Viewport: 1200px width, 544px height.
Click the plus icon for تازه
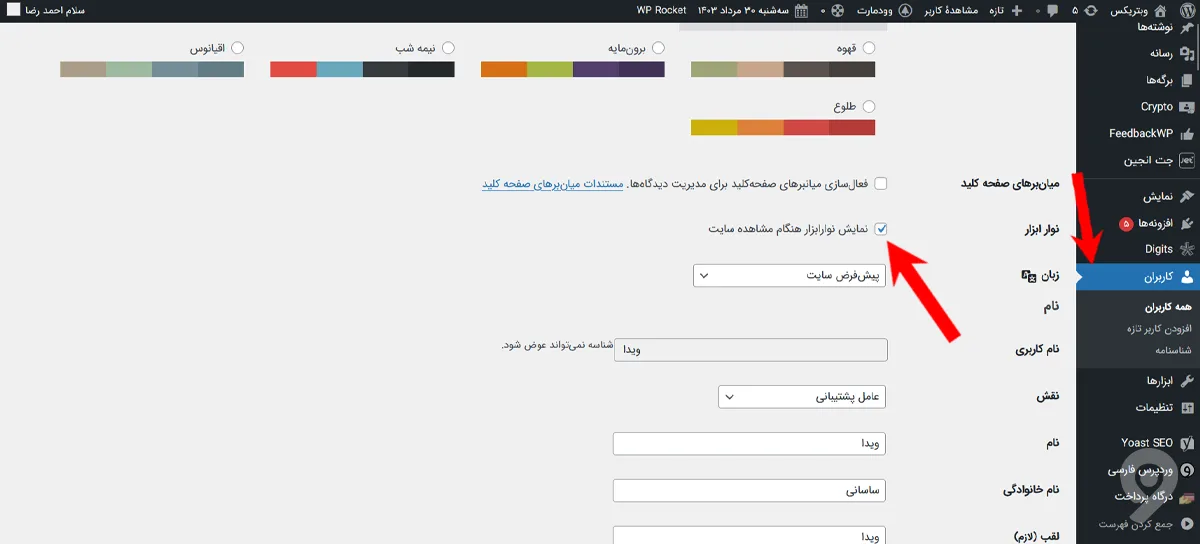1017,10
